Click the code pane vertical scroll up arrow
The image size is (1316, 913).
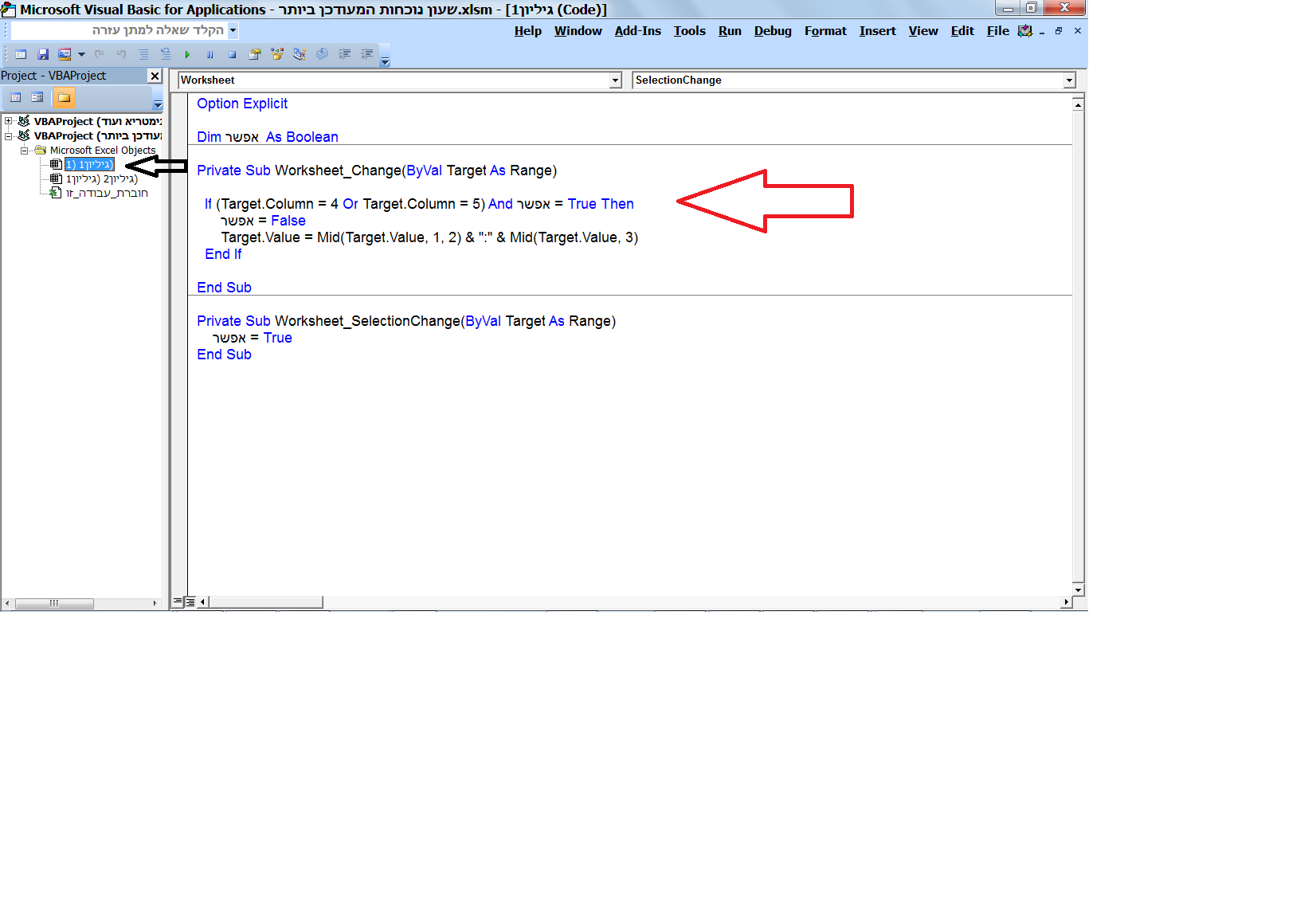(x=1078, y=104)
